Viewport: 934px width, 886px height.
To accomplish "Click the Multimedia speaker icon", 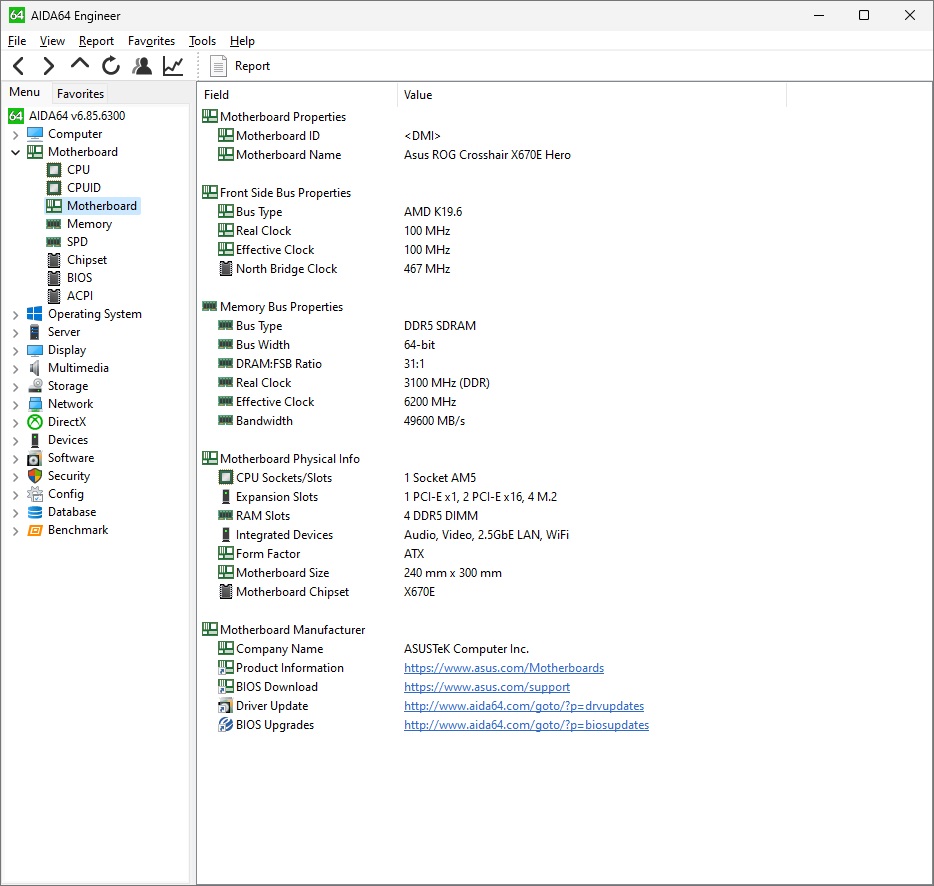I will (x=35, y=368).
